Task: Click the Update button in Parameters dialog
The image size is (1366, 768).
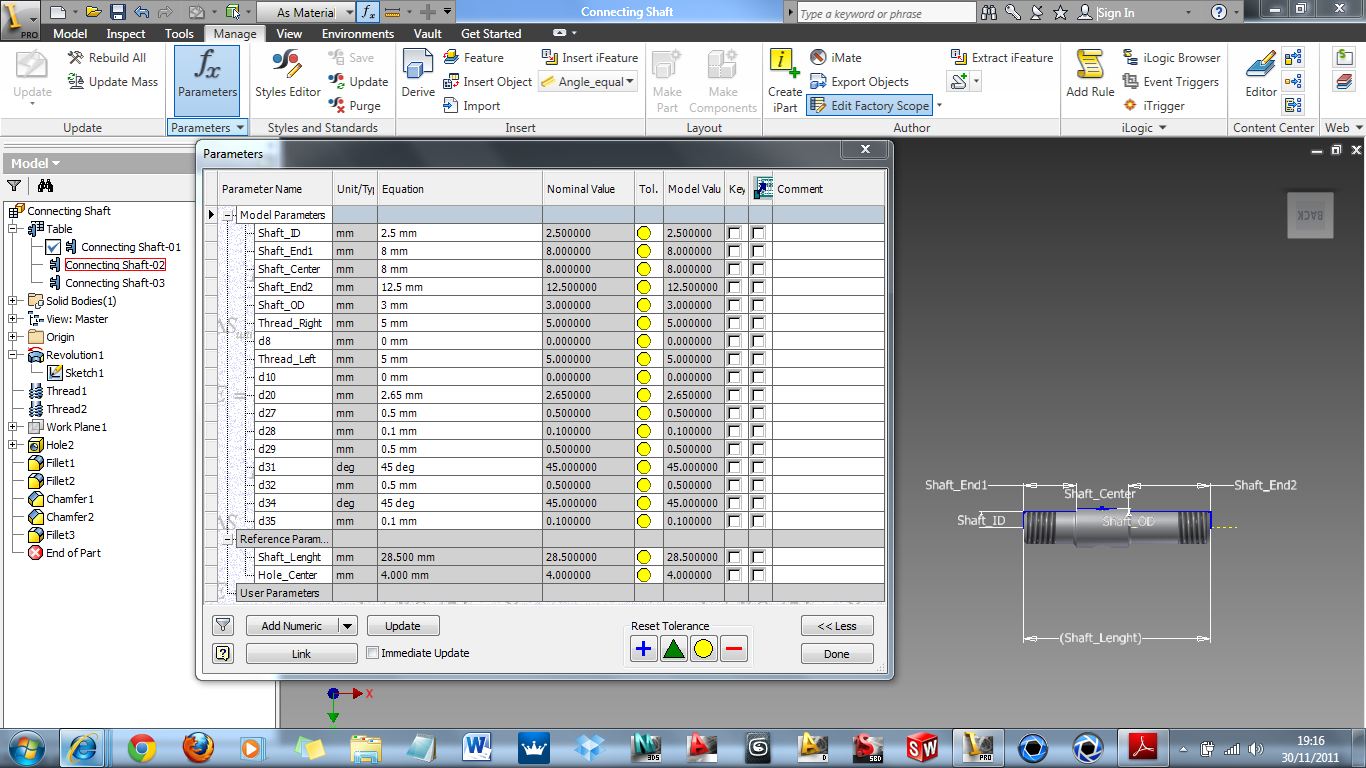Action: [x=403, y=626]
